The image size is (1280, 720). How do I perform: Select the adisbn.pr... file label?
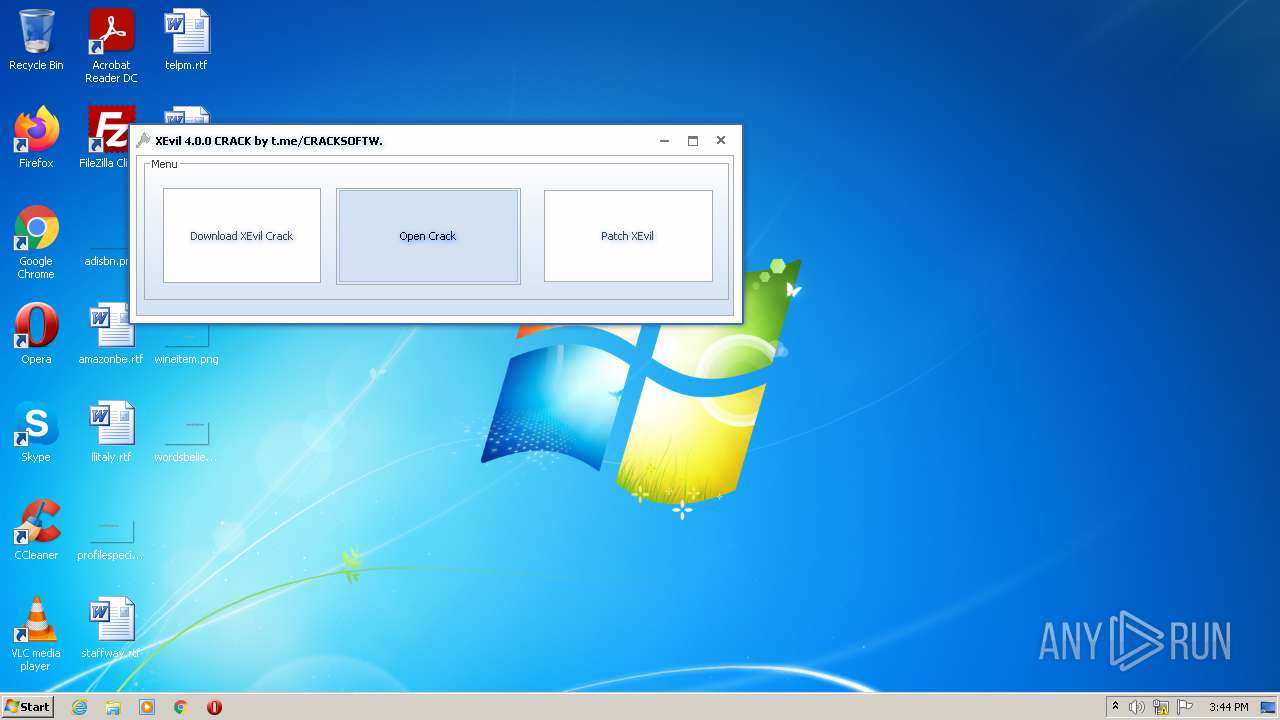pyautogui.click(x=107, y=261)
